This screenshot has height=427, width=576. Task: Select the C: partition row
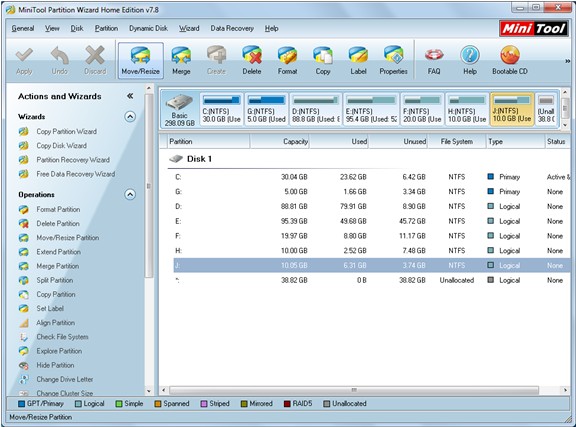click(371, 177)
